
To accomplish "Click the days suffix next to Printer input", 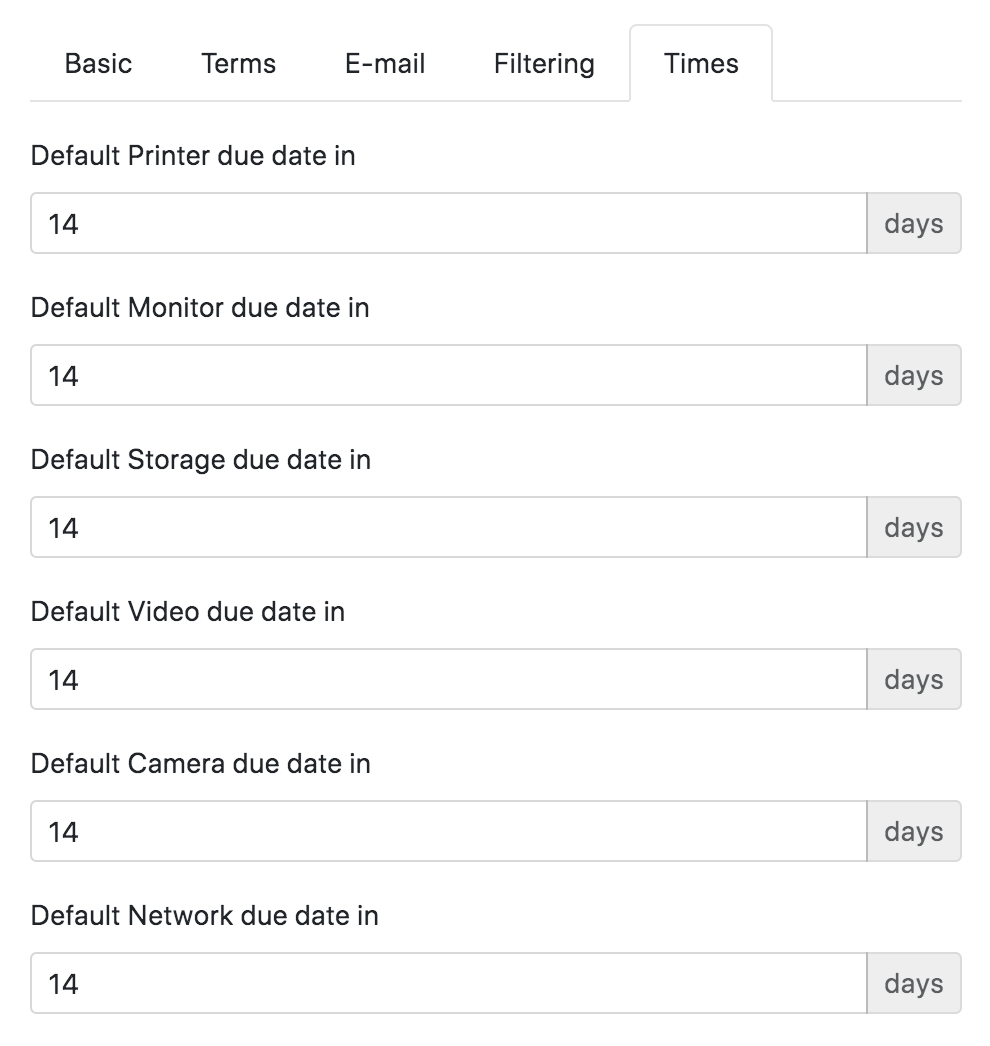I will [x=913, y=223].
